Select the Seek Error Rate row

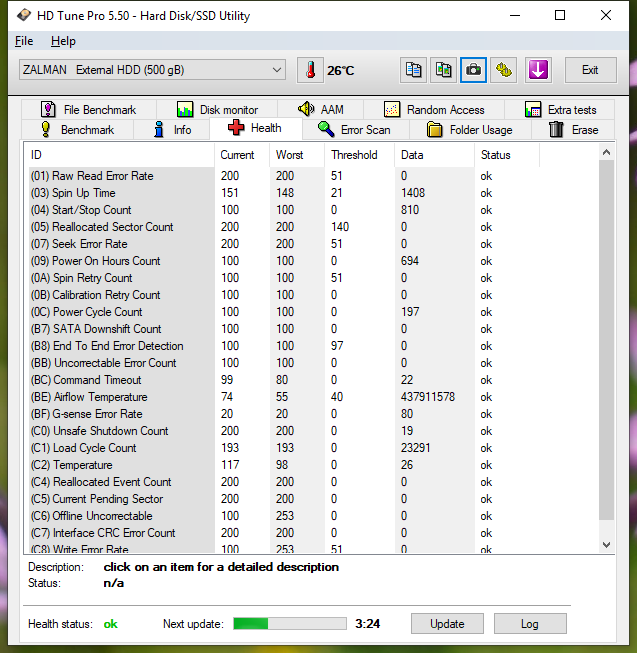coord(283,244)
